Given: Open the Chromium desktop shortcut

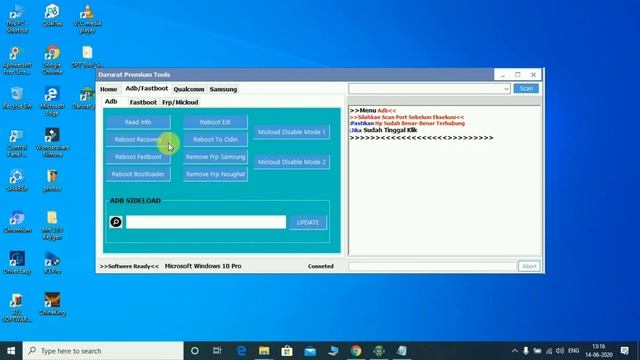Looking at the screenshot, I should click(17, 222).
